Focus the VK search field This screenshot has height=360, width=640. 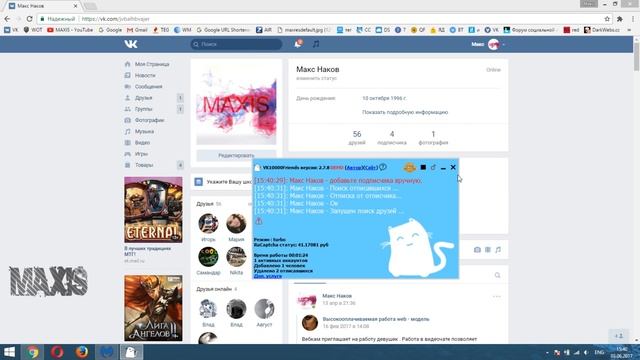coord(236,44)
